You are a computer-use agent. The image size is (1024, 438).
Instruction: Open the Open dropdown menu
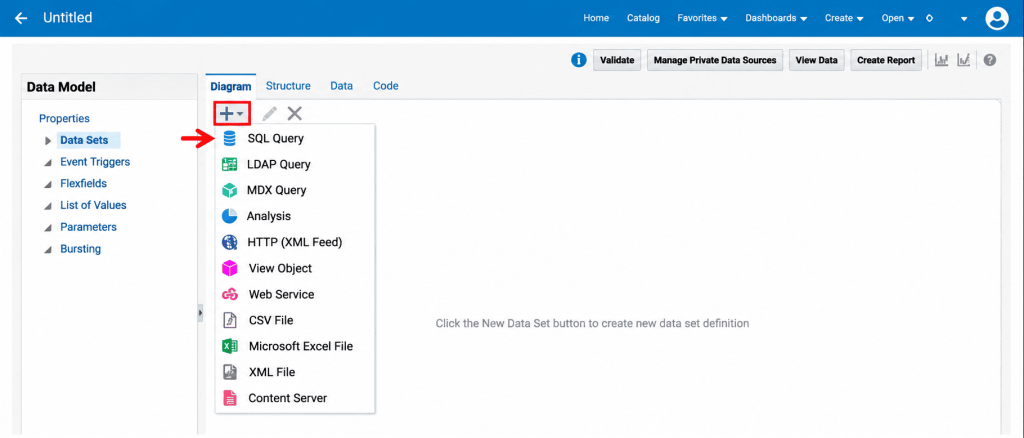(897, 18)
